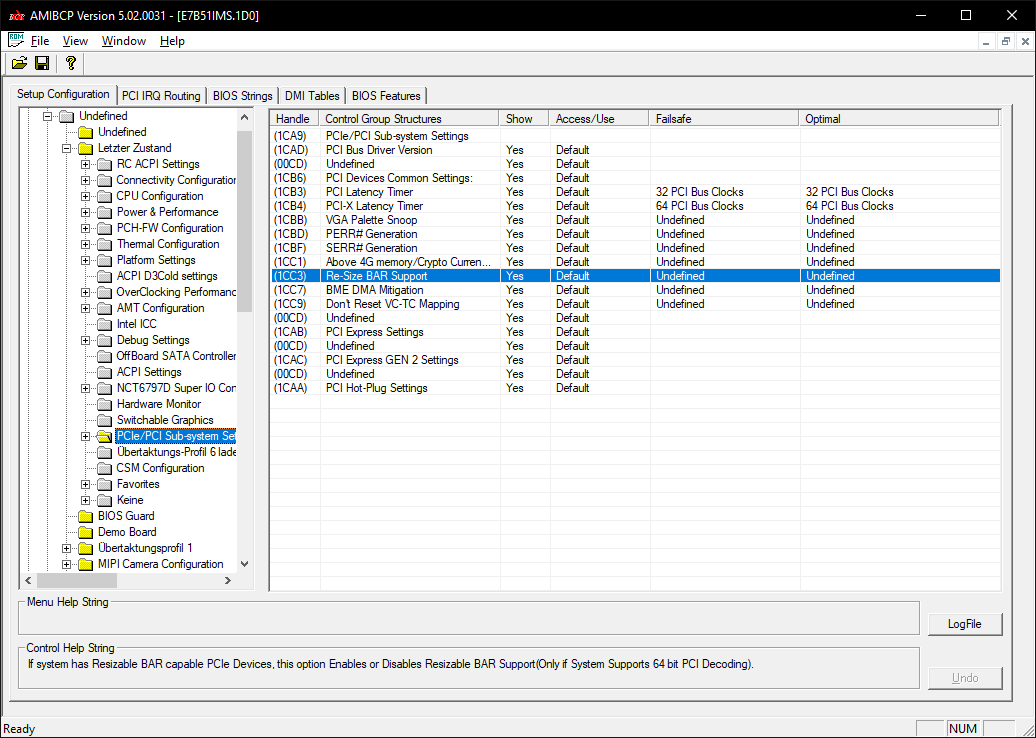Expand the OverClocking Performance node

(x=85, y=293)
